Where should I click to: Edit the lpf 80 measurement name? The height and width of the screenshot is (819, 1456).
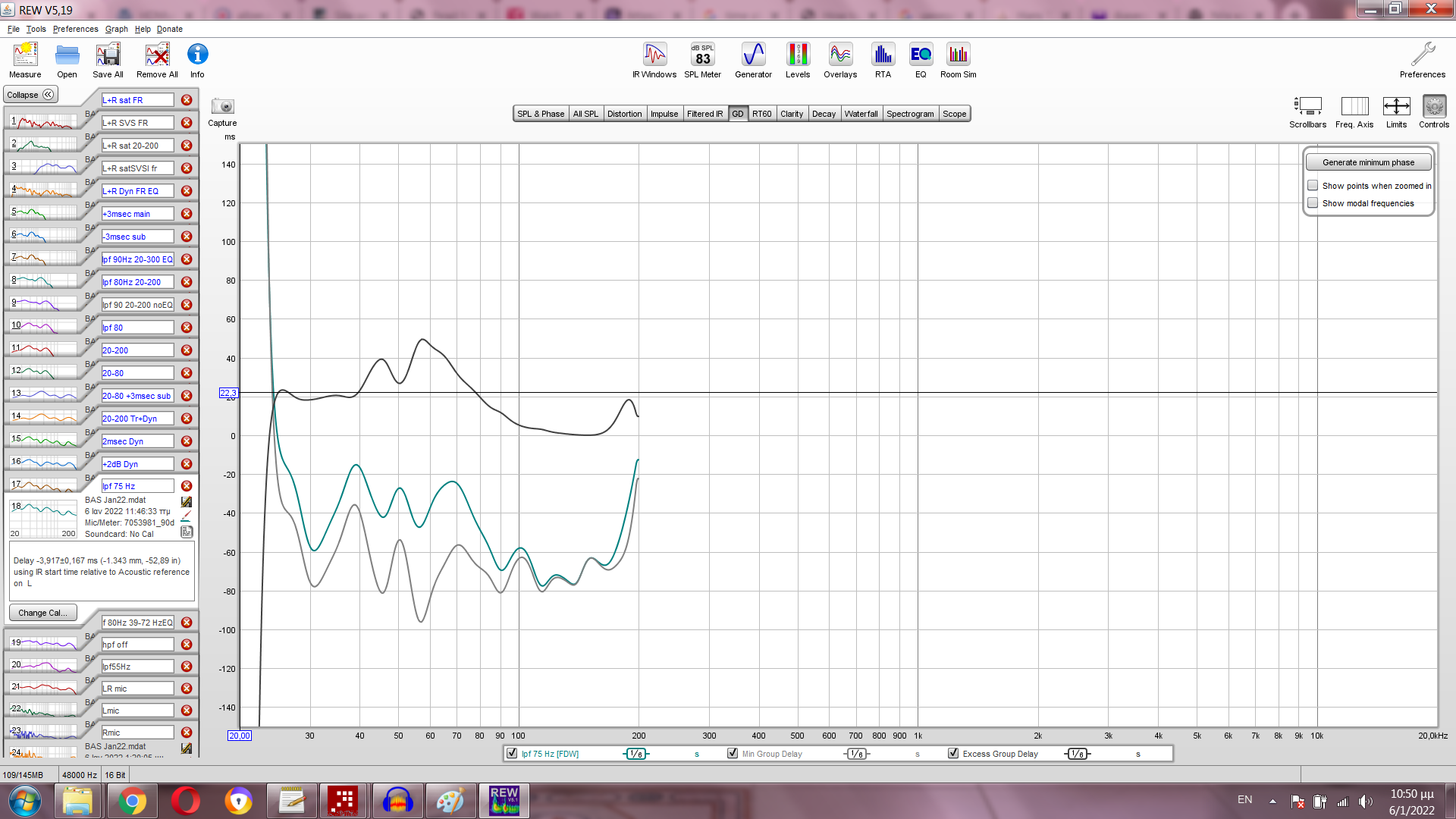137,328
